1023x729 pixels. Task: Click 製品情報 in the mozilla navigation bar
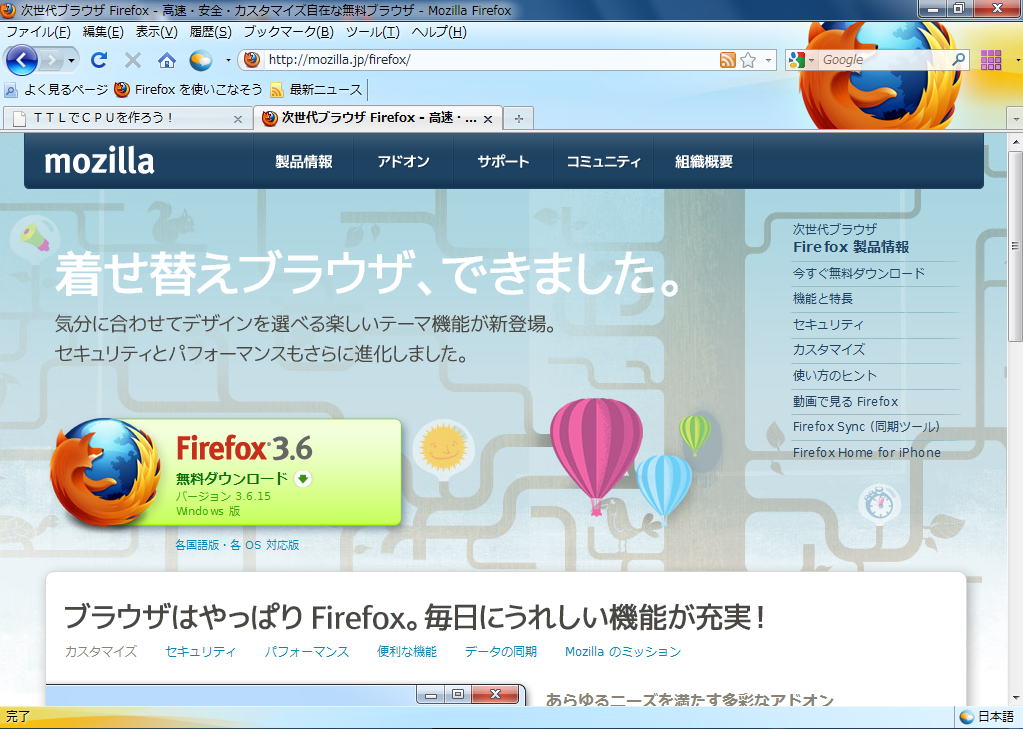(x=304, y=162)
